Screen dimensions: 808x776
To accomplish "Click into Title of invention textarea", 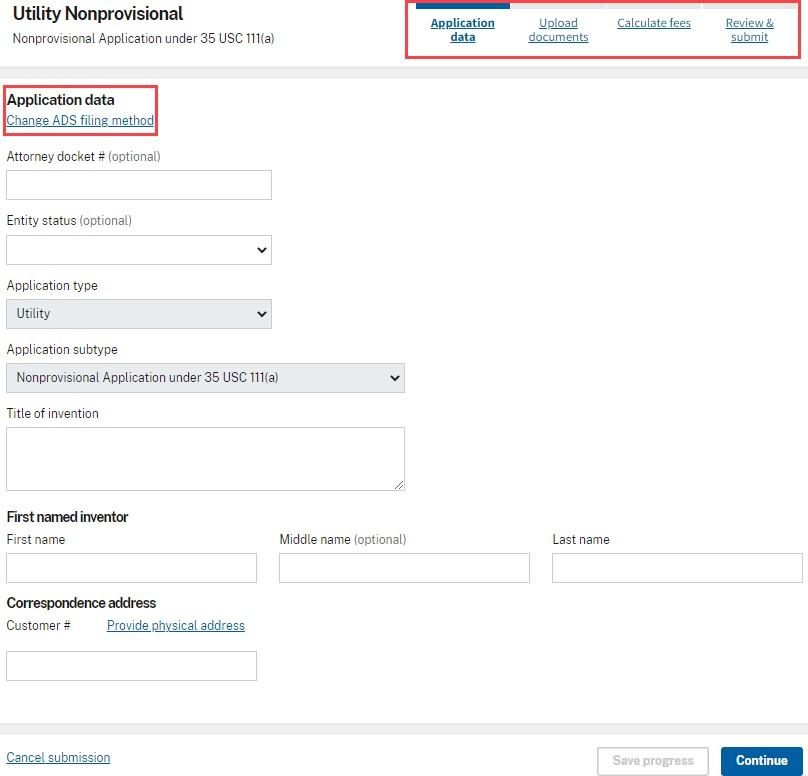I will click(x=205, y=459).
